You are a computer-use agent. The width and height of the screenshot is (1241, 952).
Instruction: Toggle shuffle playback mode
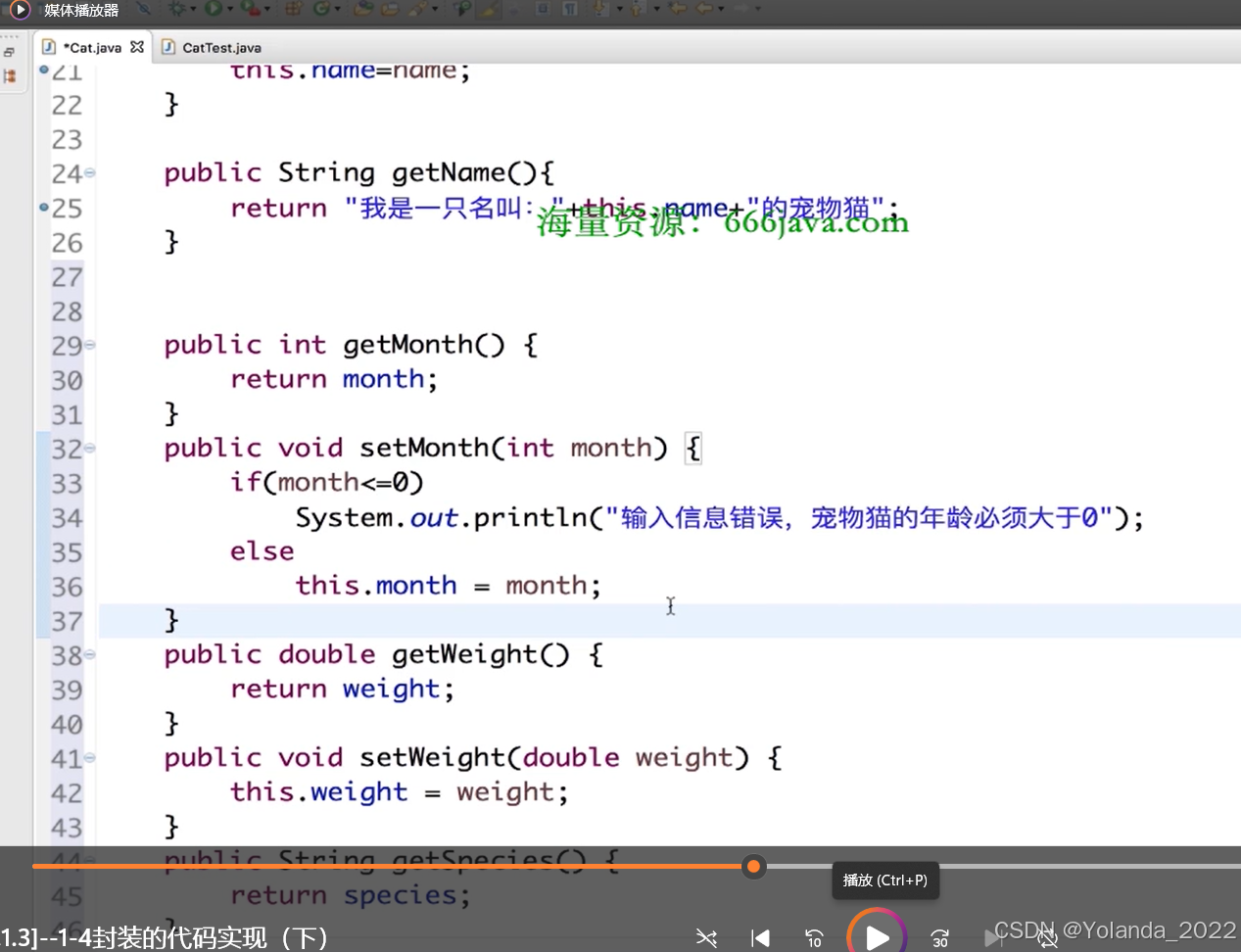[706, 938]
